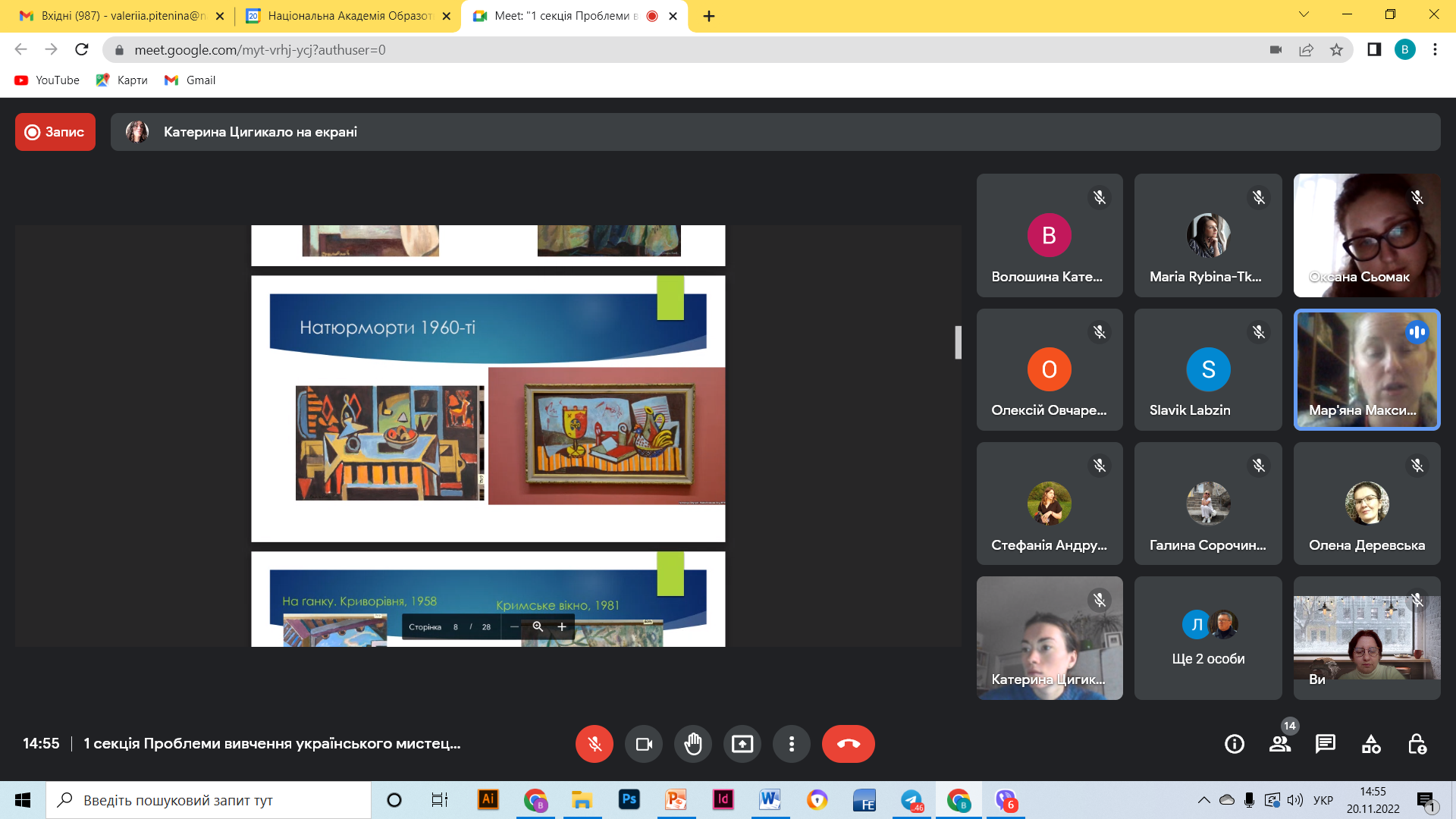Click the PDF zoom magnifier icon
This screenshot has width=1456, height=819.
538,626
